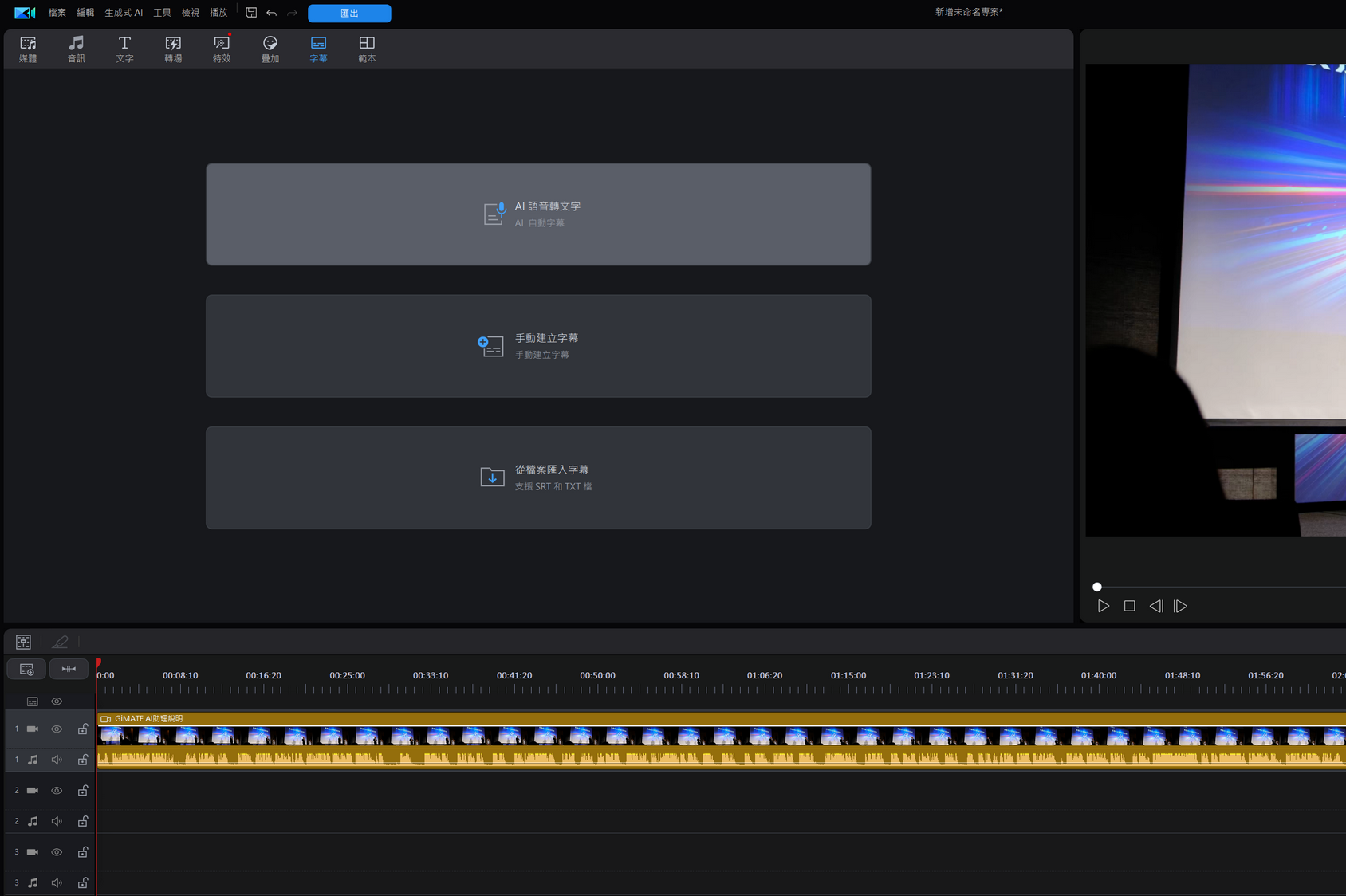Mute audio track 1 speaker icon

(57, 760)
